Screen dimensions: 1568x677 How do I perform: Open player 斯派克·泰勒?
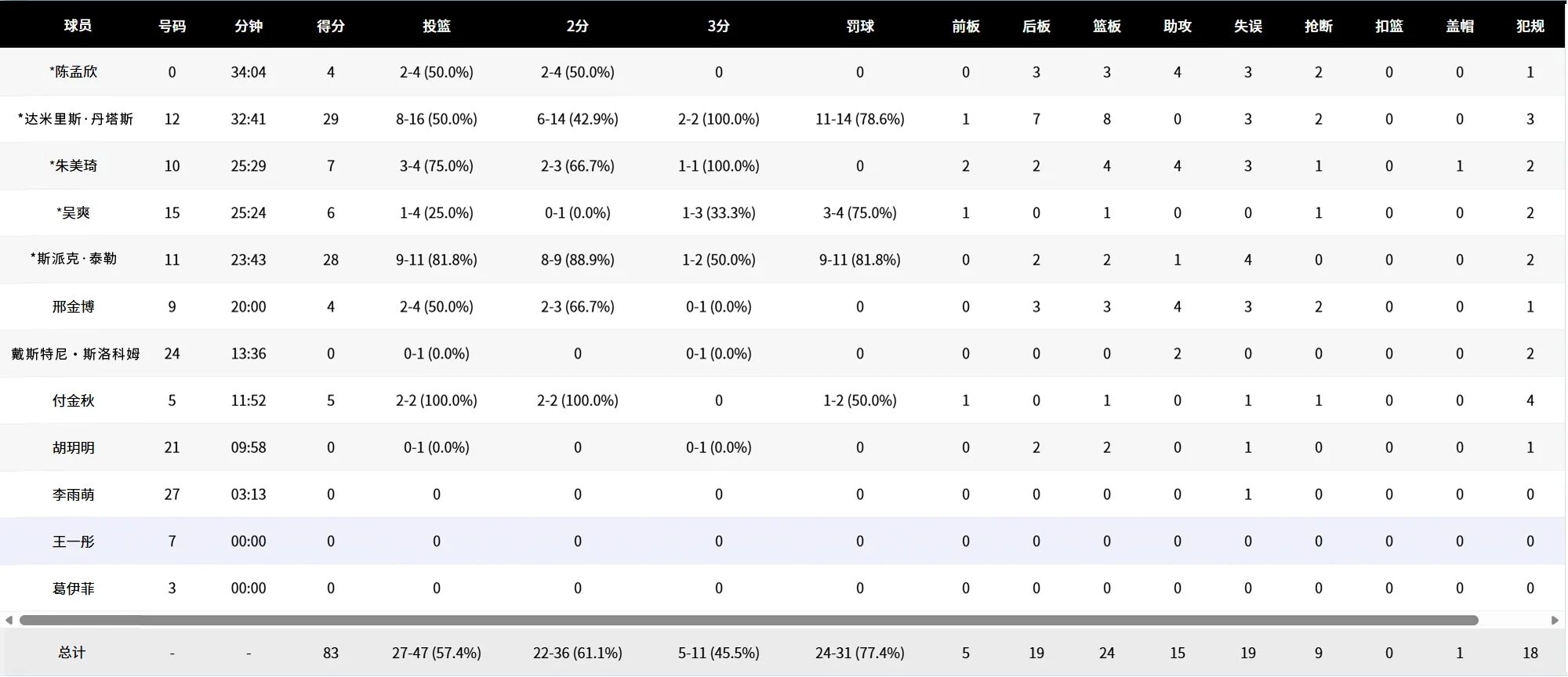point(74,259)
